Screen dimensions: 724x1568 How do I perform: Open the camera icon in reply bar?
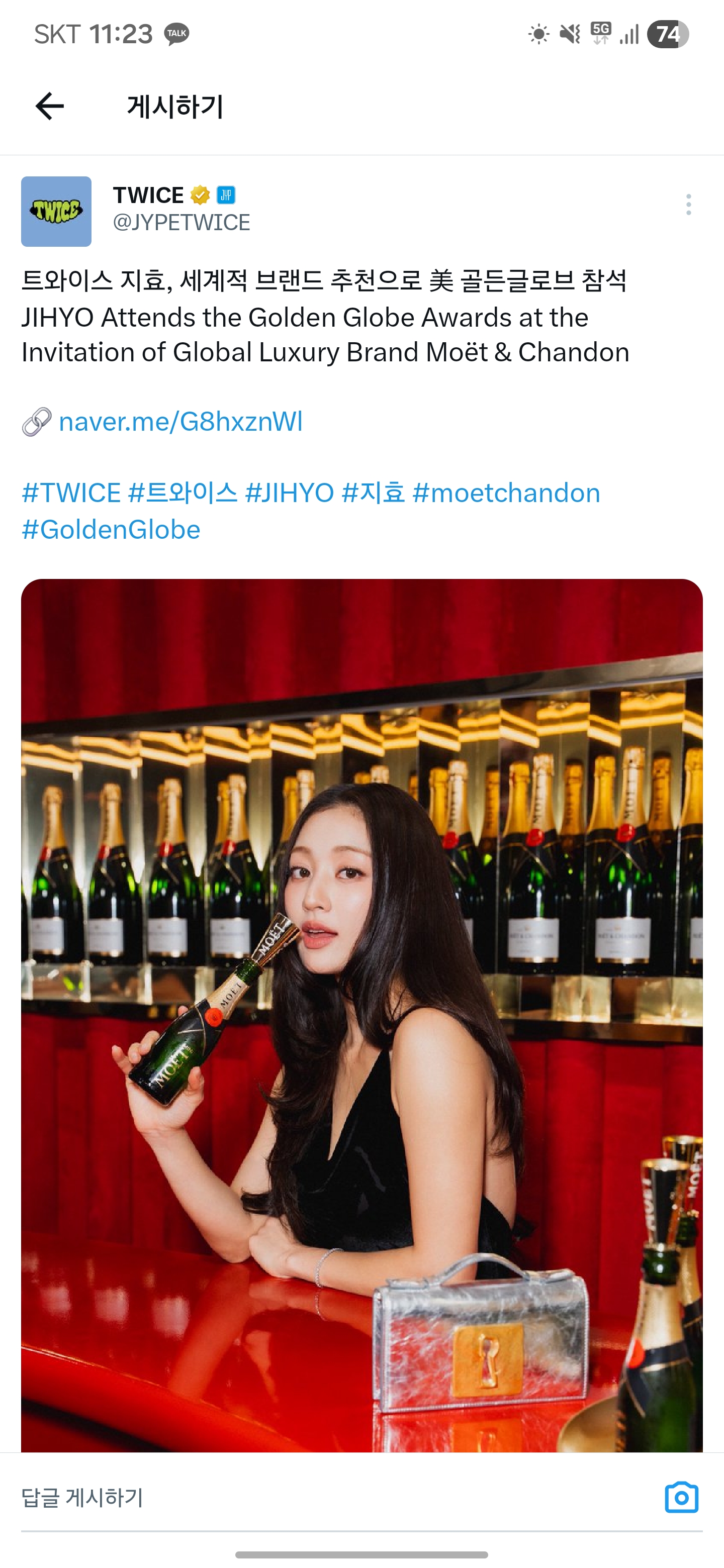681,1497
